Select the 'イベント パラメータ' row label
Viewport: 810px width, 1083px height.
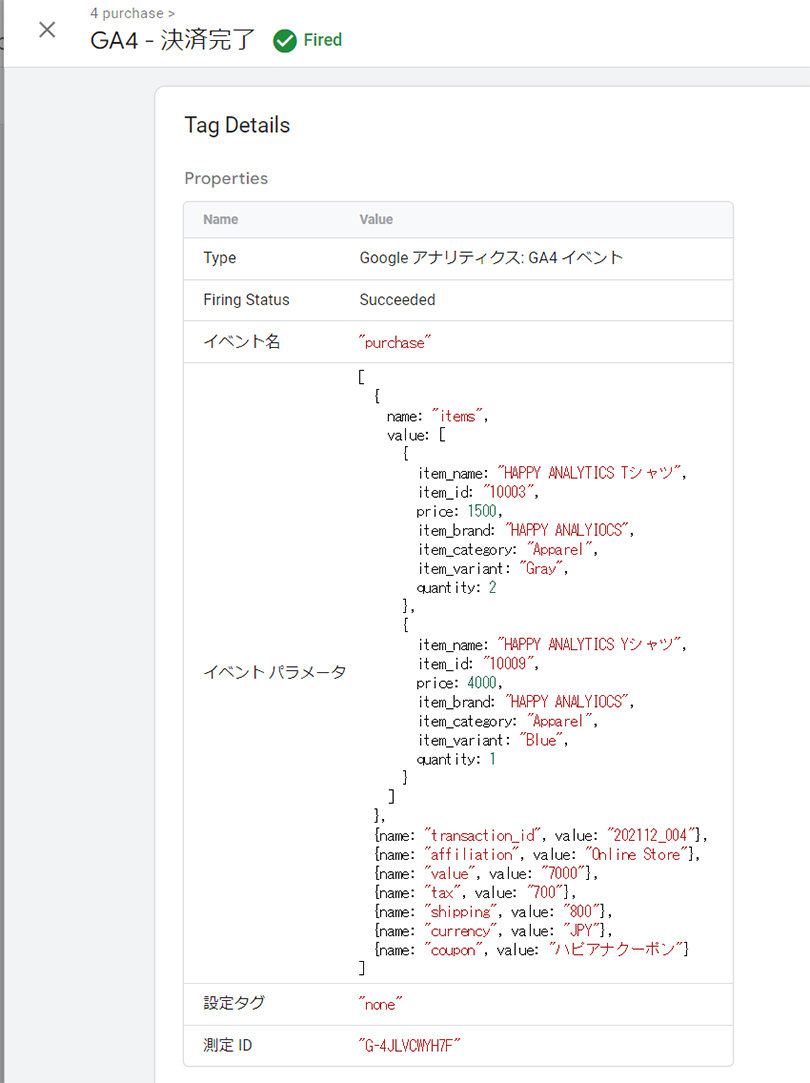point(274,672)
